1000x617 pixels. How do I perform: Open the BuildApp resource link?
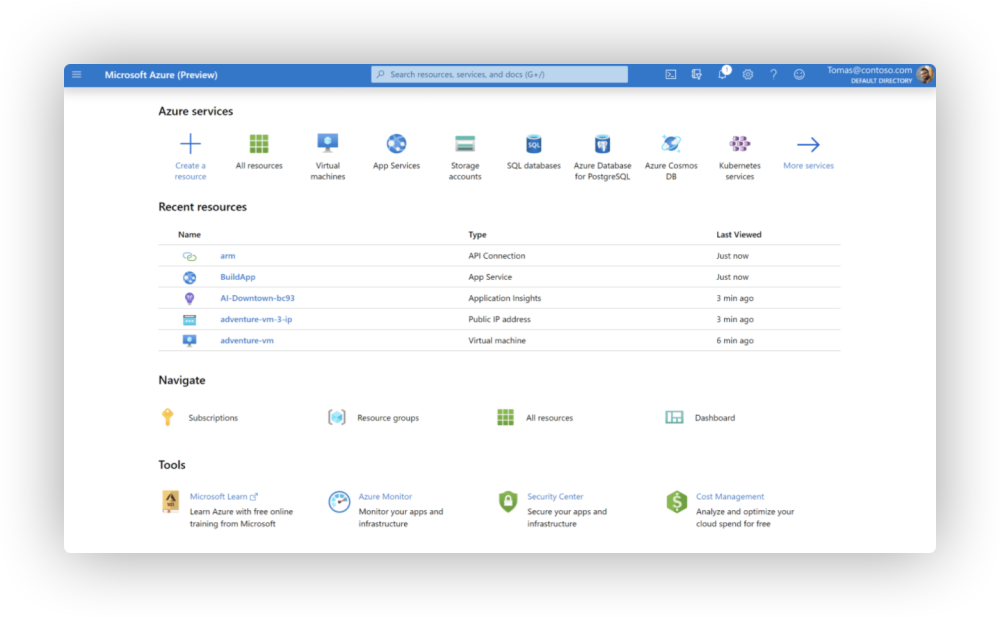[238, 277]
